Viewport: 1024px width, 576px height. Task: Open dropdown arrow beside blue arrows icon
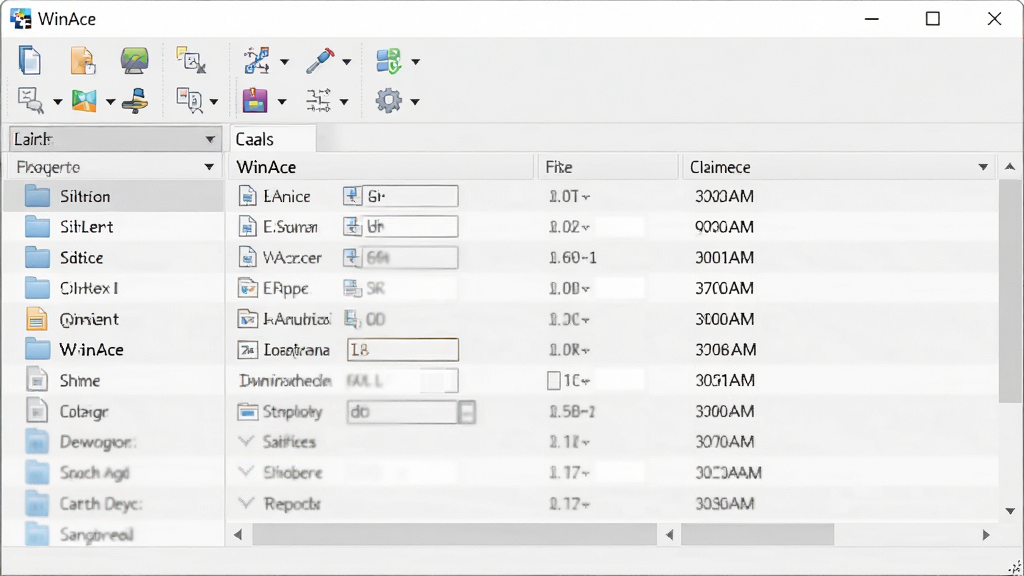click(284, 62)
